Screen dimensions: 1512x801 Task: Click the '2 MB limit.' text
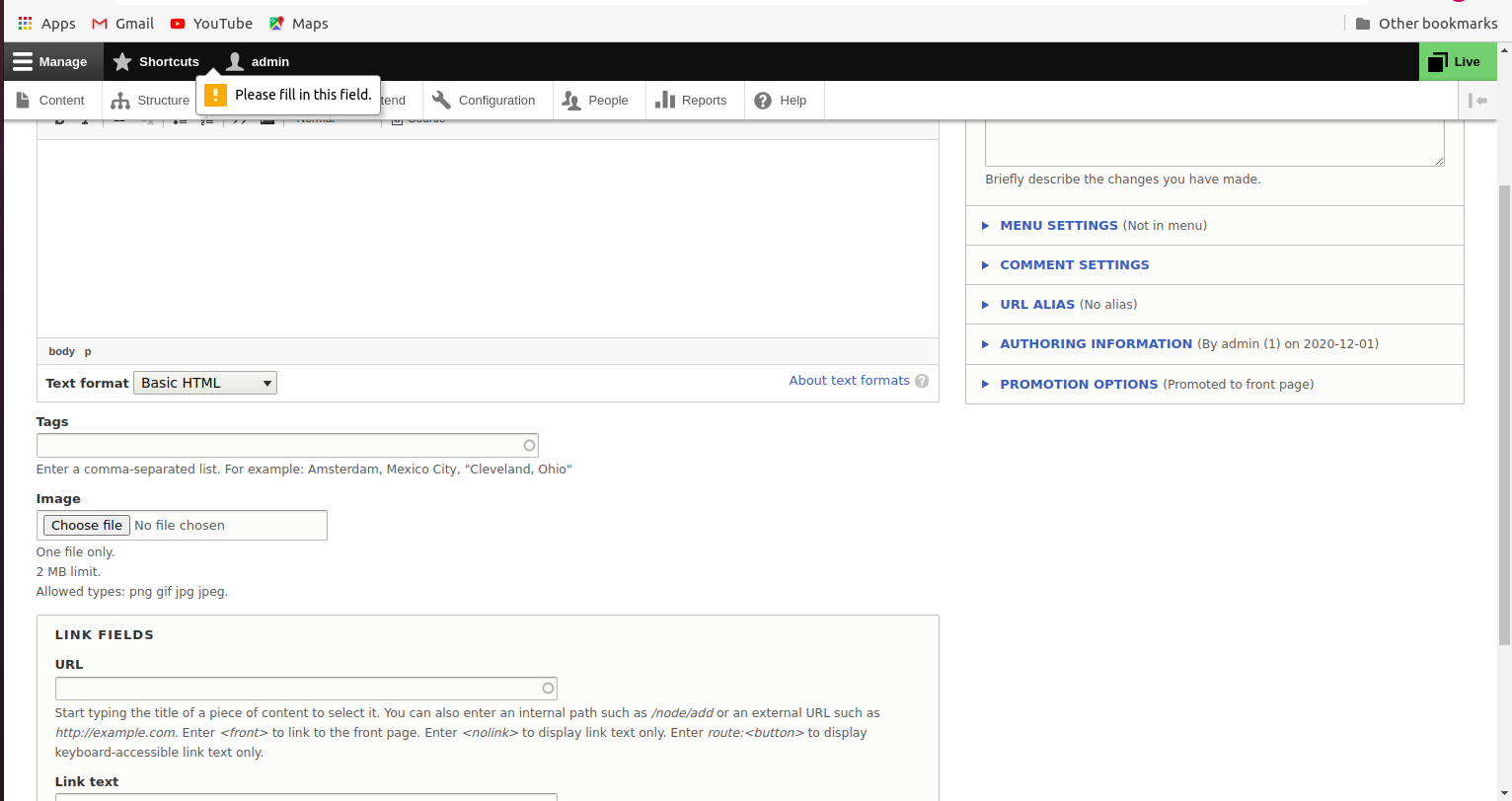tap(68, 571)
